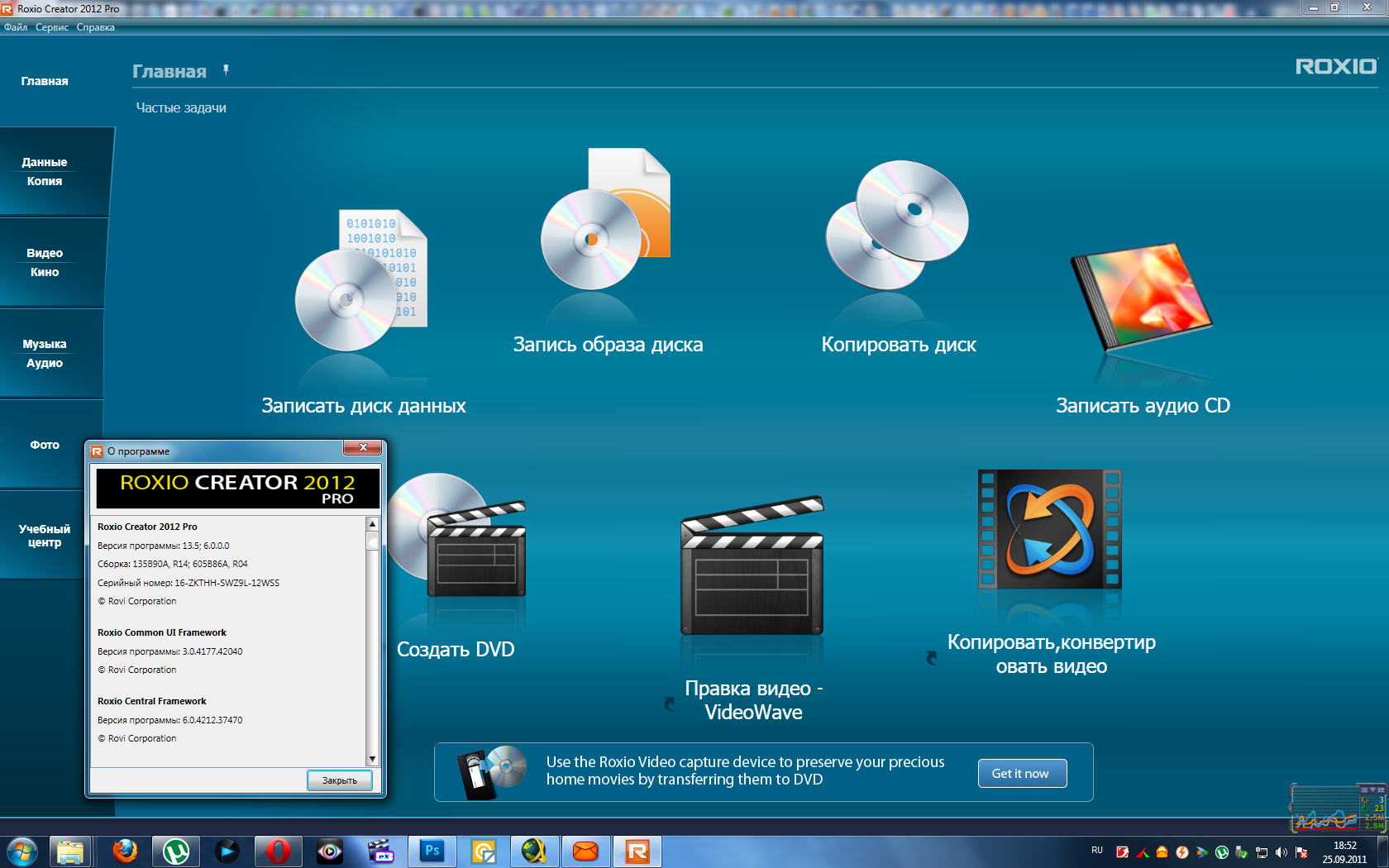Image resolution: width=1389 pixels, height=868 pixels.
Task: Click the orange mail envelope taskbar icon
Action: click(586, 851)
